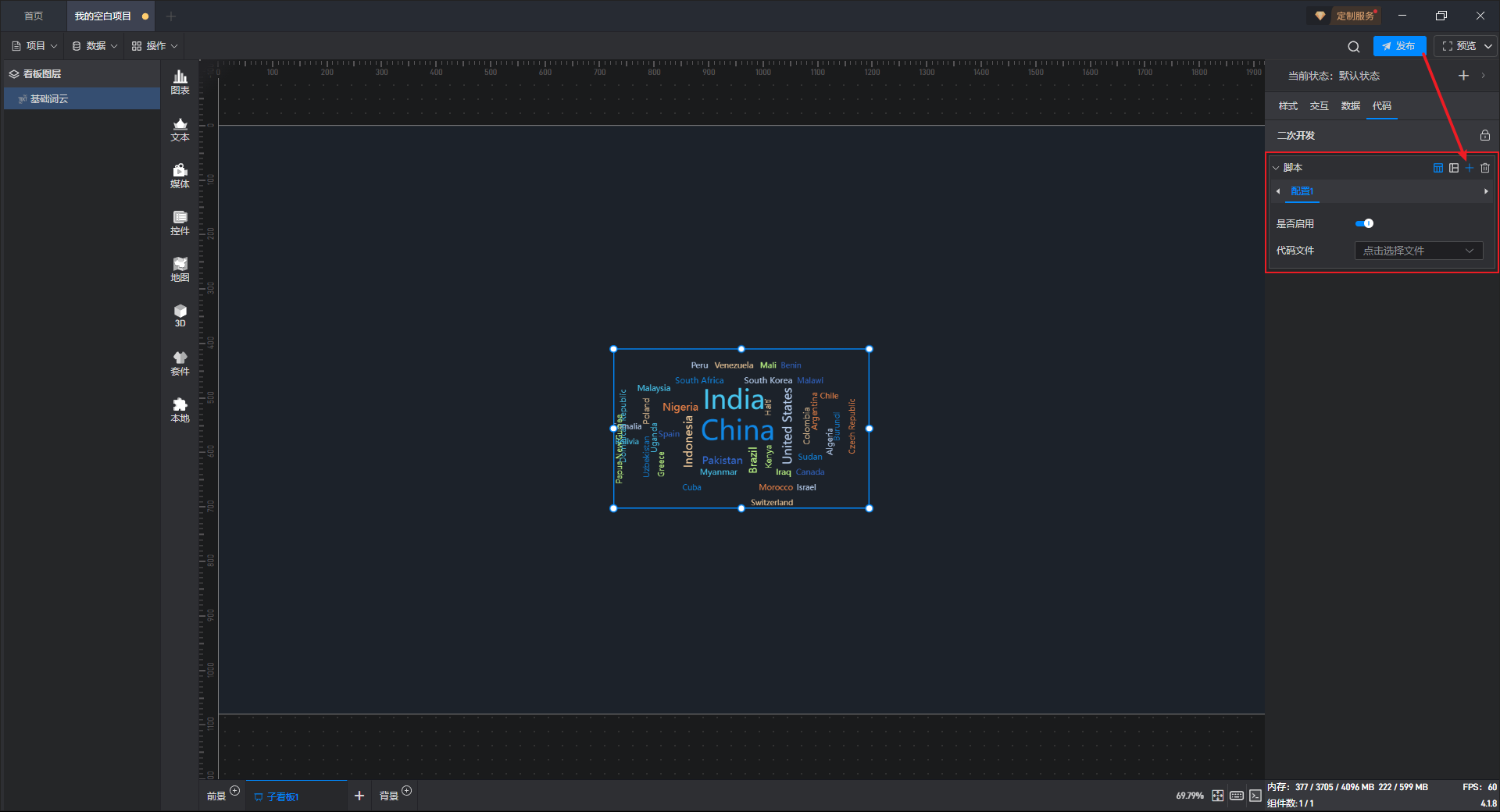Click the fit-to-screen icon beside zoom percentage
The width and height of the screenshot is (1500, 812).
[1218, 796]
